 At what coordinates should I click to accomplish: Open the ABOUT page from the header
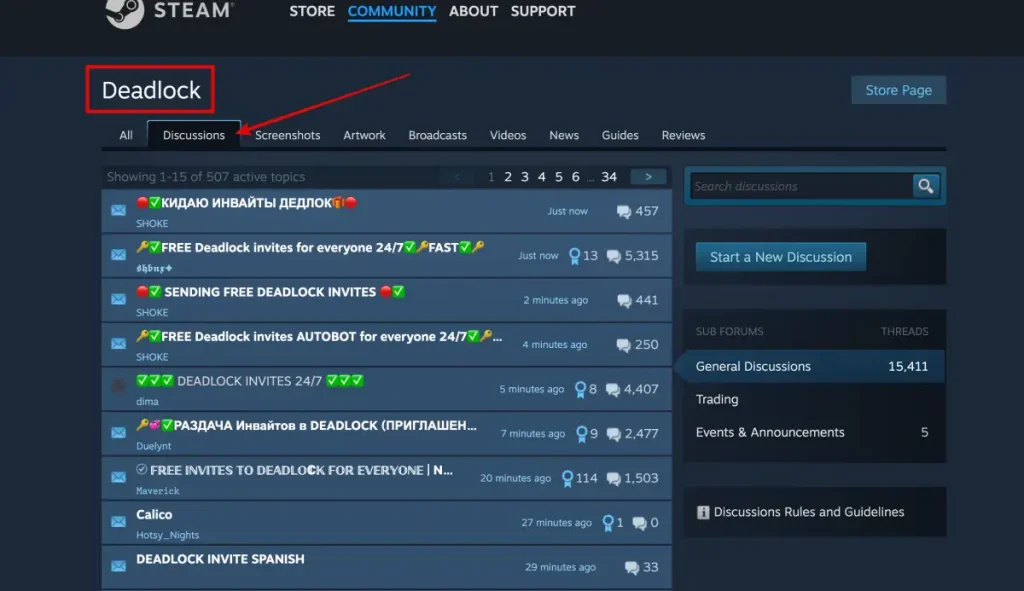click(x=473, y=11)
